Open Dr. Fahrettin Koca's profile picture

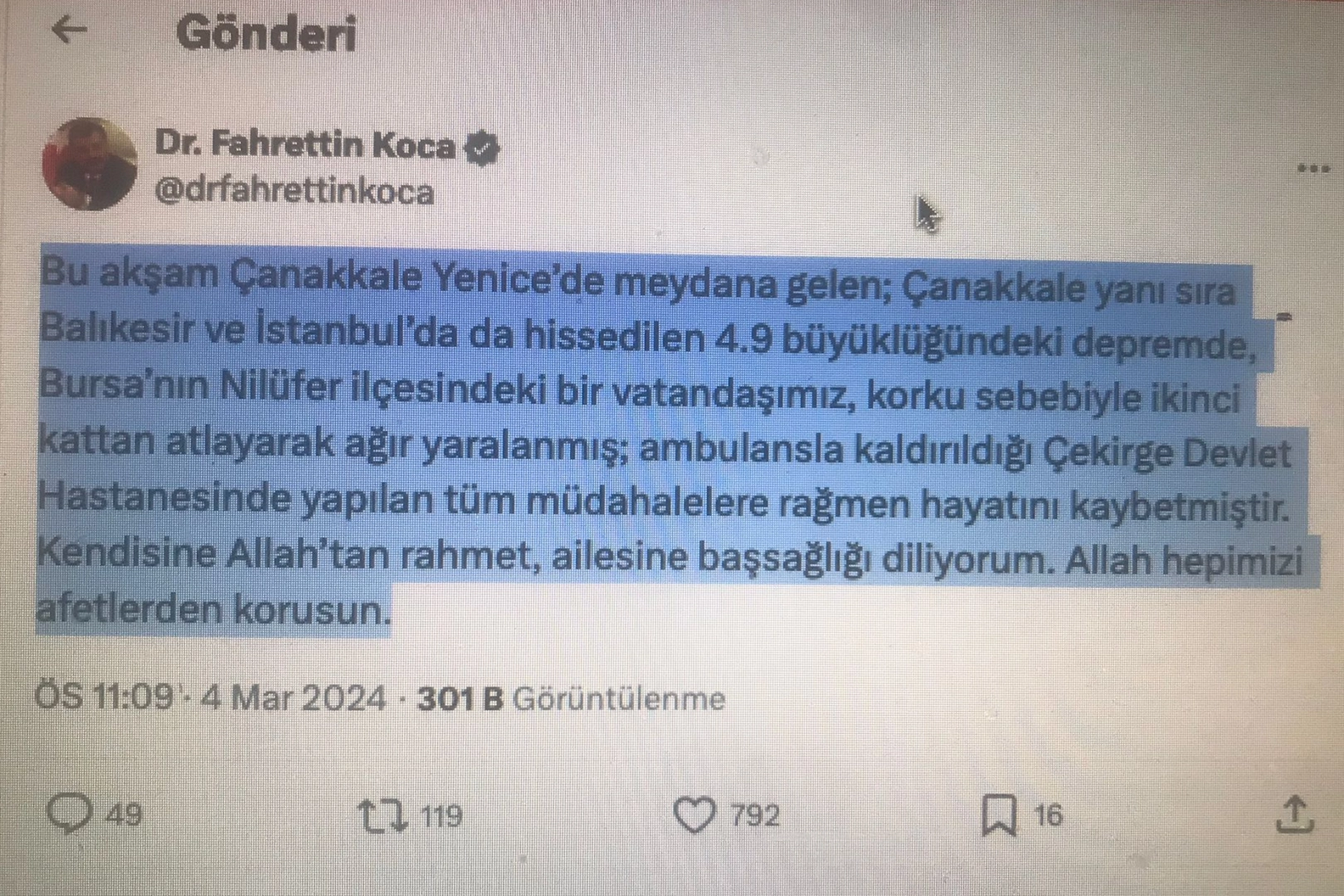click(x=90, y=163)
